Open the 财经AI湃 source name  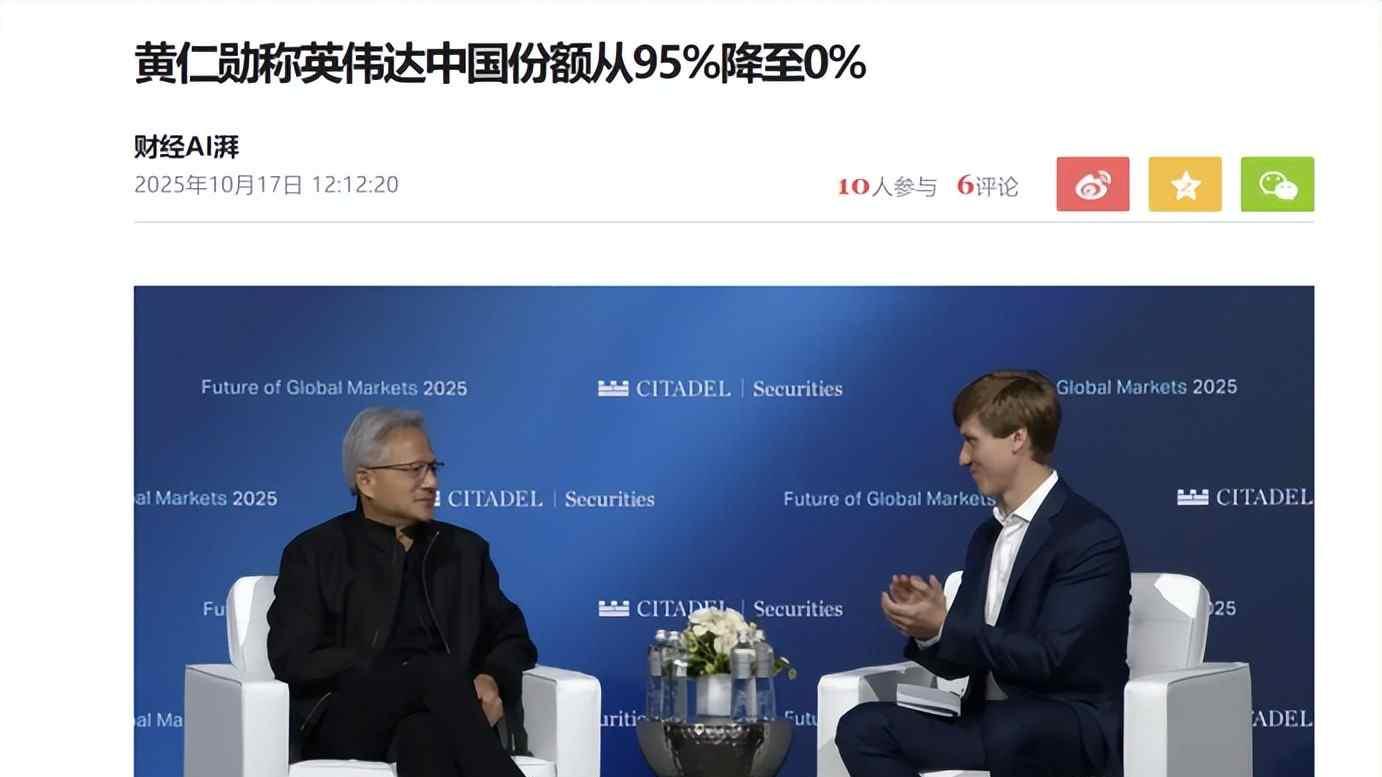tap(187, 147)
